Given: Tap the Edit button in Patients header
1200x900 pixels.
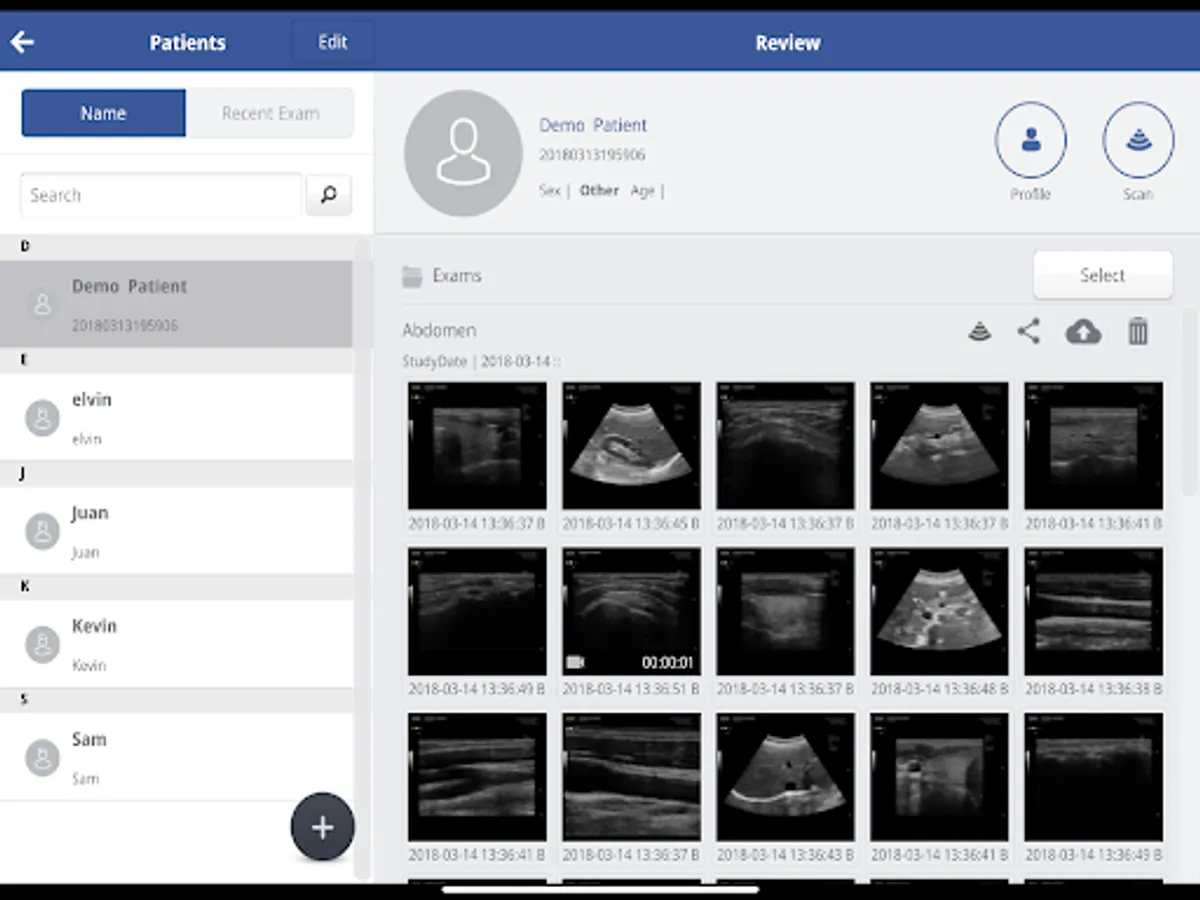Looking at the screenshot, I should pos(333,42).
